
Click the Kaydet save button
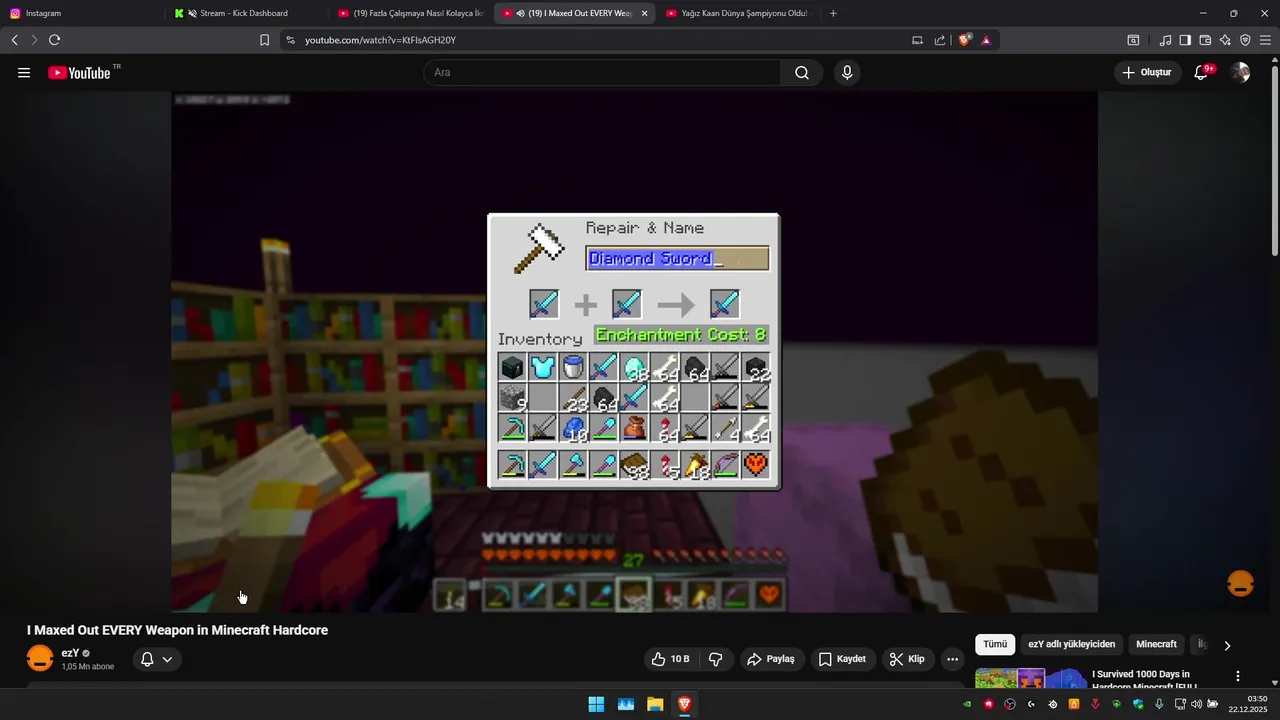[843, 659]
